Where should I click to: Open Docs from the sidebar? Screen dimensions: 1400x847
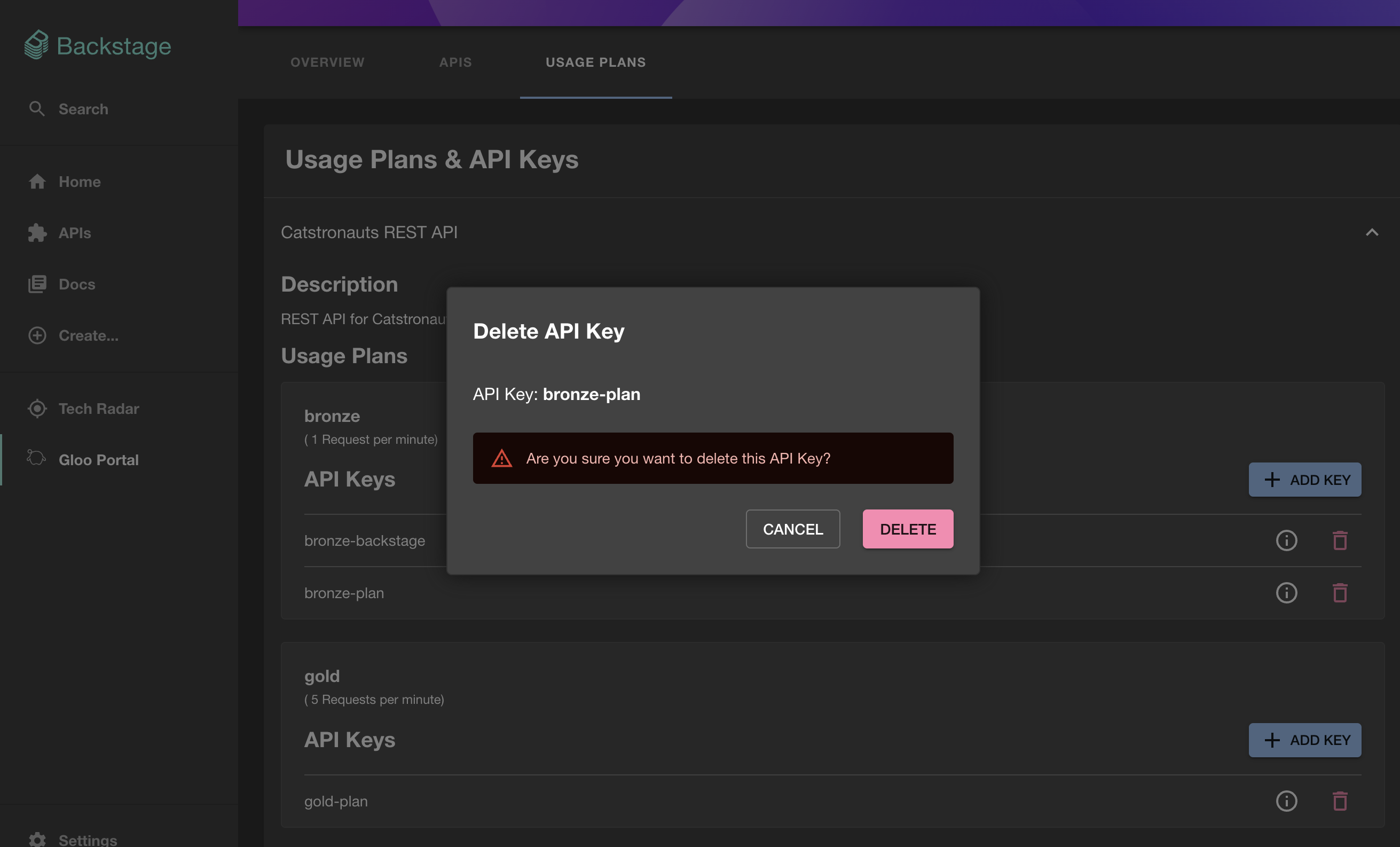pos(37,284)
